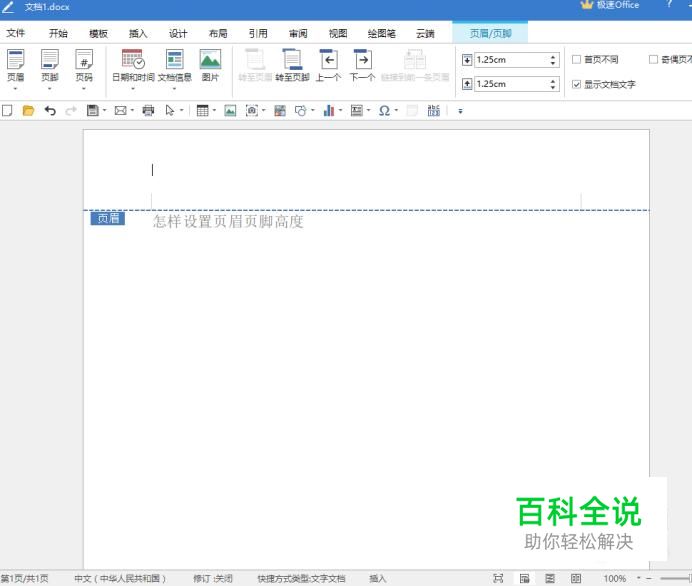The height and width of the screenshot is (586, 692).
Task: Click the blue 页眉 header label tag
Action: pos(108,218)
